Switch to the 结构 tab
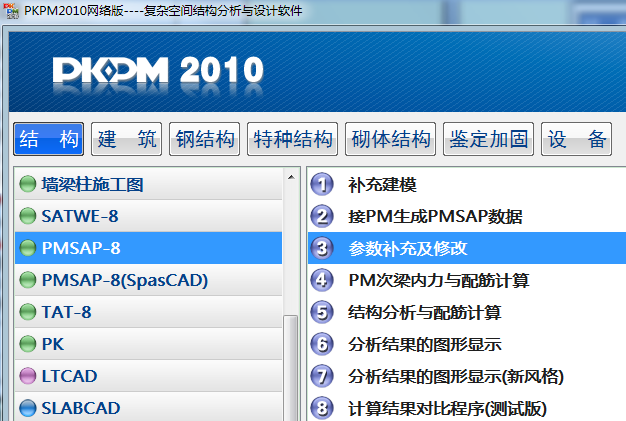 coord(48,139)
